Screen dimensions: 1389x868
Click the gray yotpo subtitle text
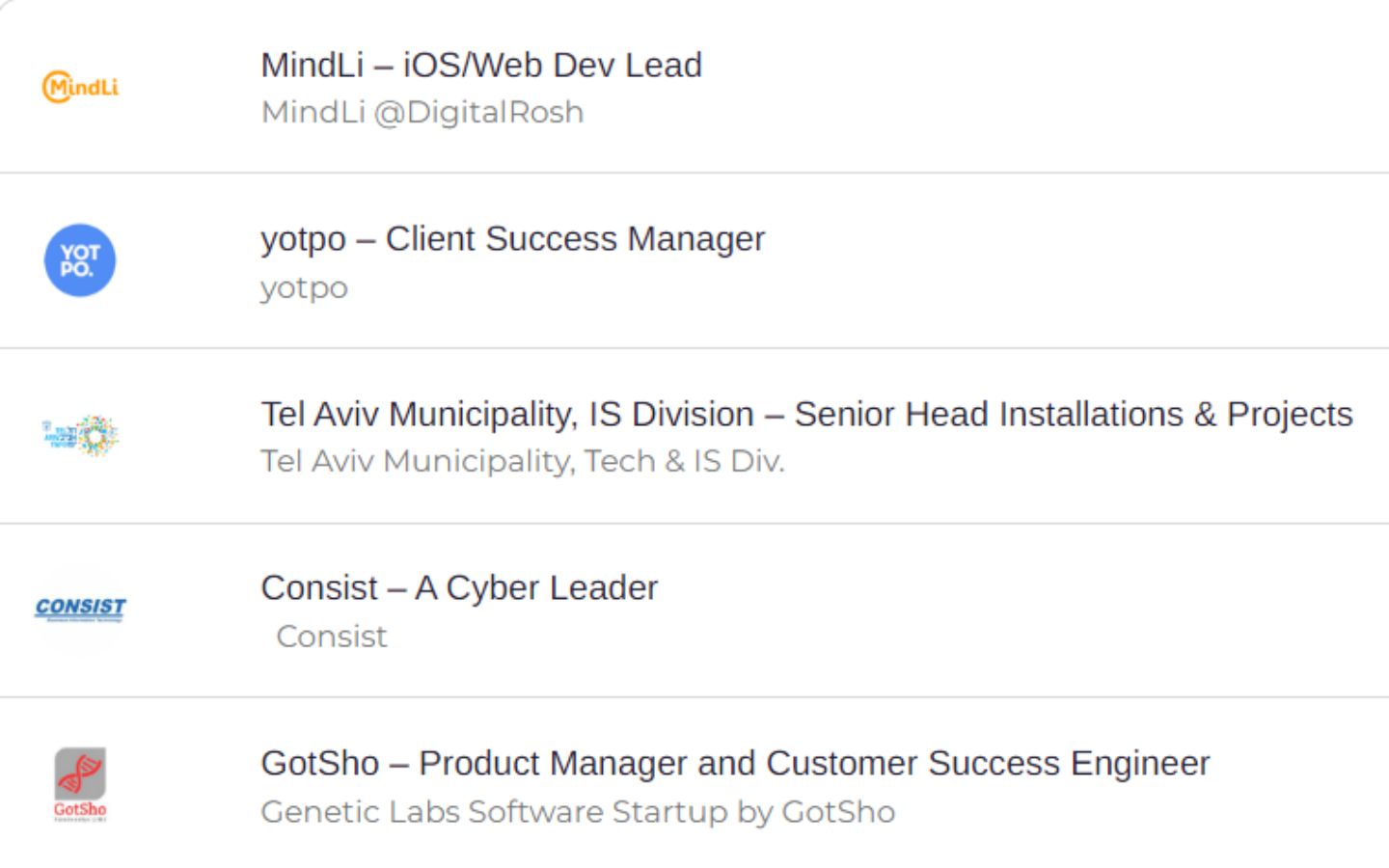(304, 287)
